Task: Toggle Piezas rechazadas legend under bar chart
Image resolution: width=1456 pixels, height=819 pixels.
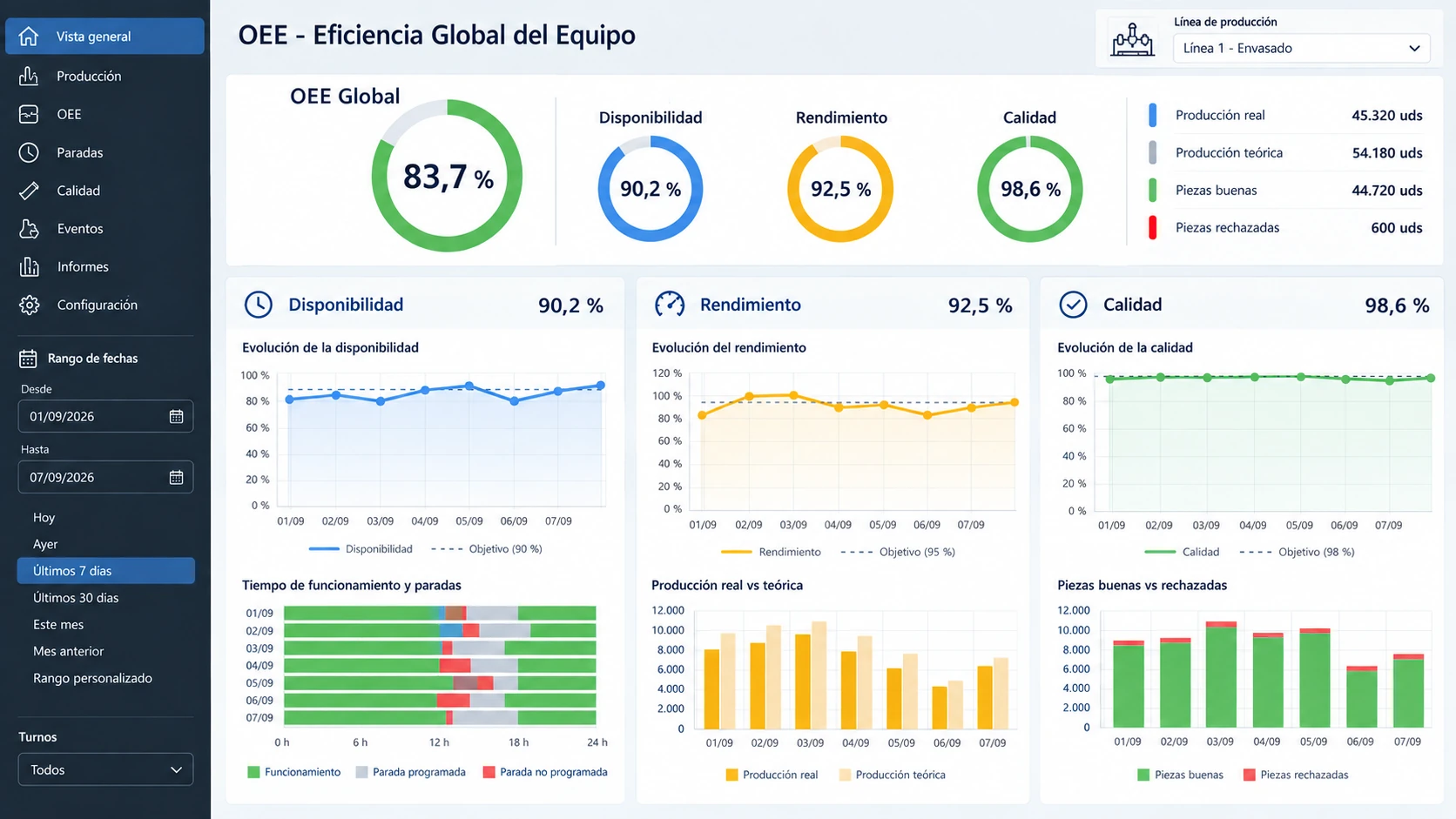Action: click(x=1296, y=775)
